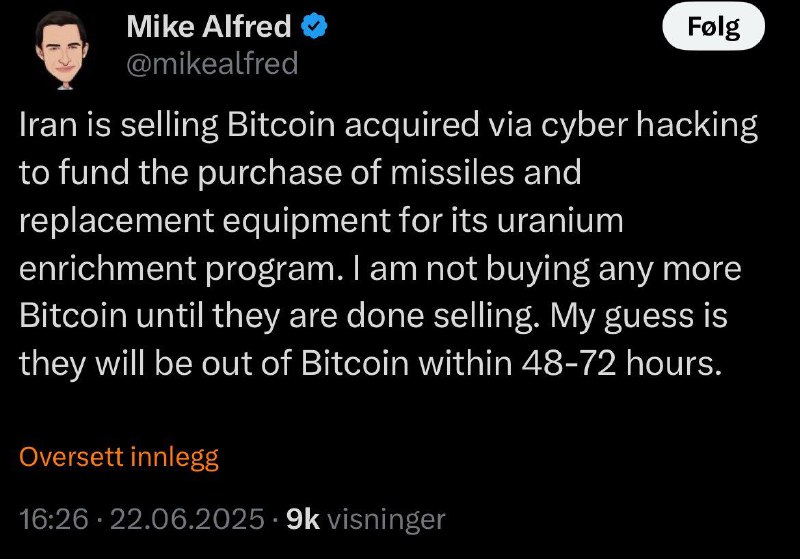The width and height of the screenshot is (800, 559).
Task: Click the 16:26 post timestamp
Action: pos(54,519)
